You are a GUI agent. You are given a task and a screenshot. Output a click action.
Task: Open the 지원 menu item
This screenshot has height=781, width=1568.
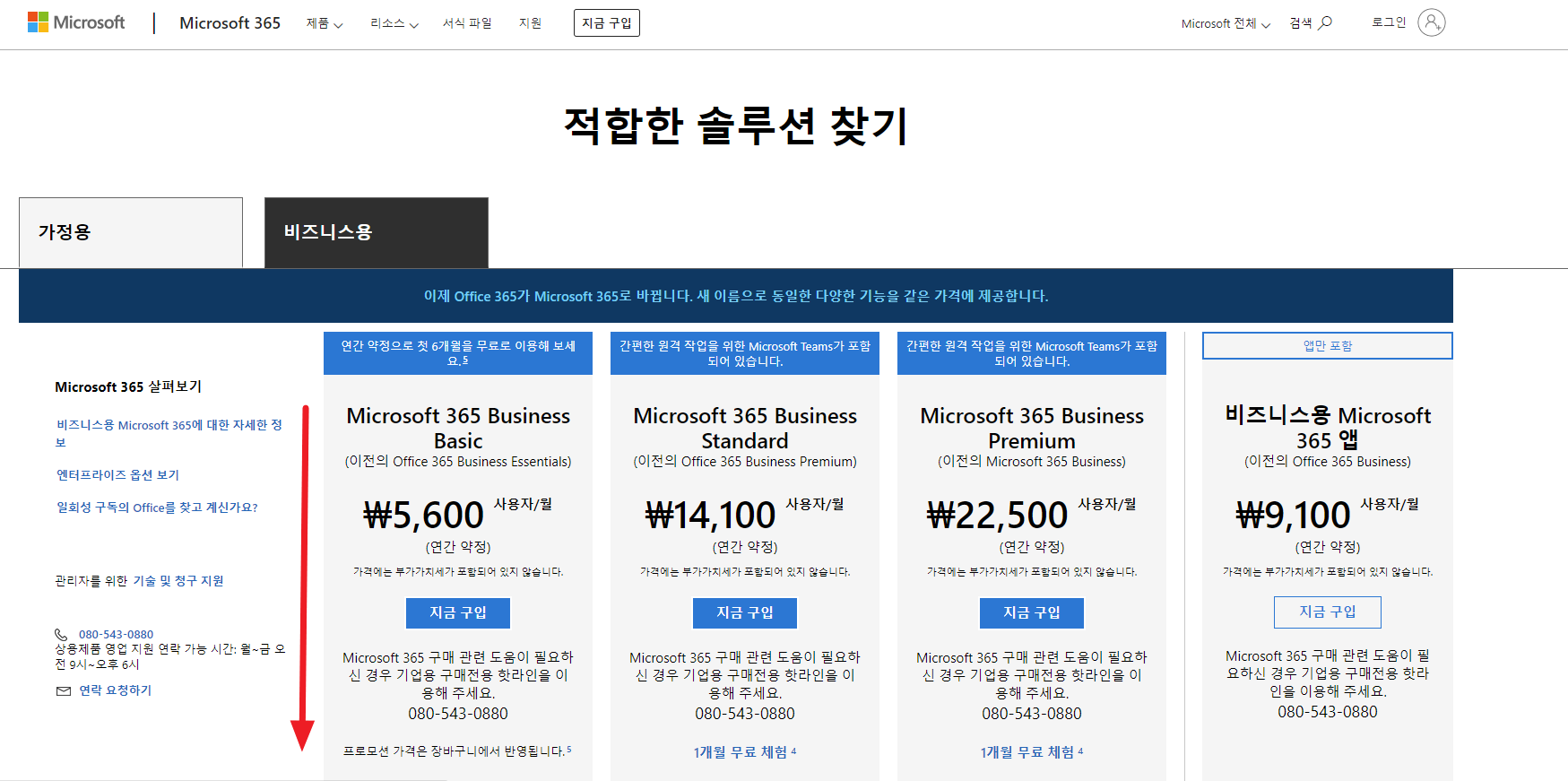tap(530, 23)
